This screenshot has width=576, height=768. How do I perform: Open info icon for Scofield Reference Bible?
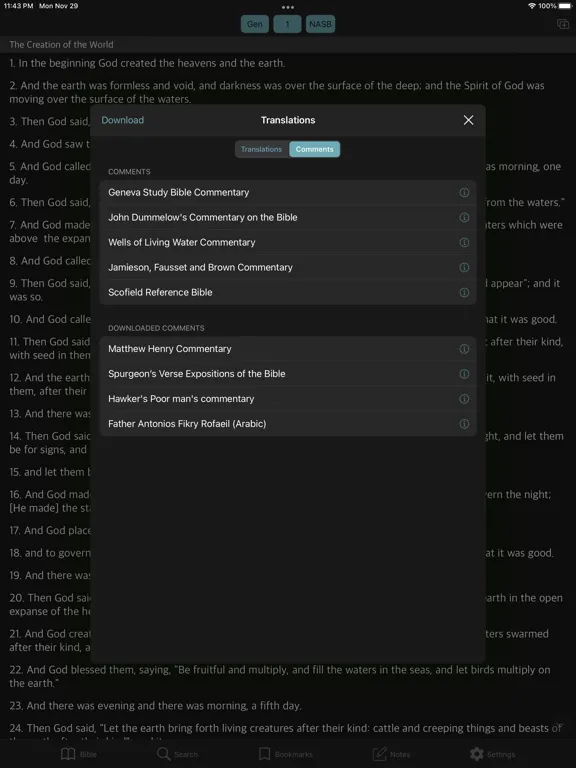click(x=464, y=292)
